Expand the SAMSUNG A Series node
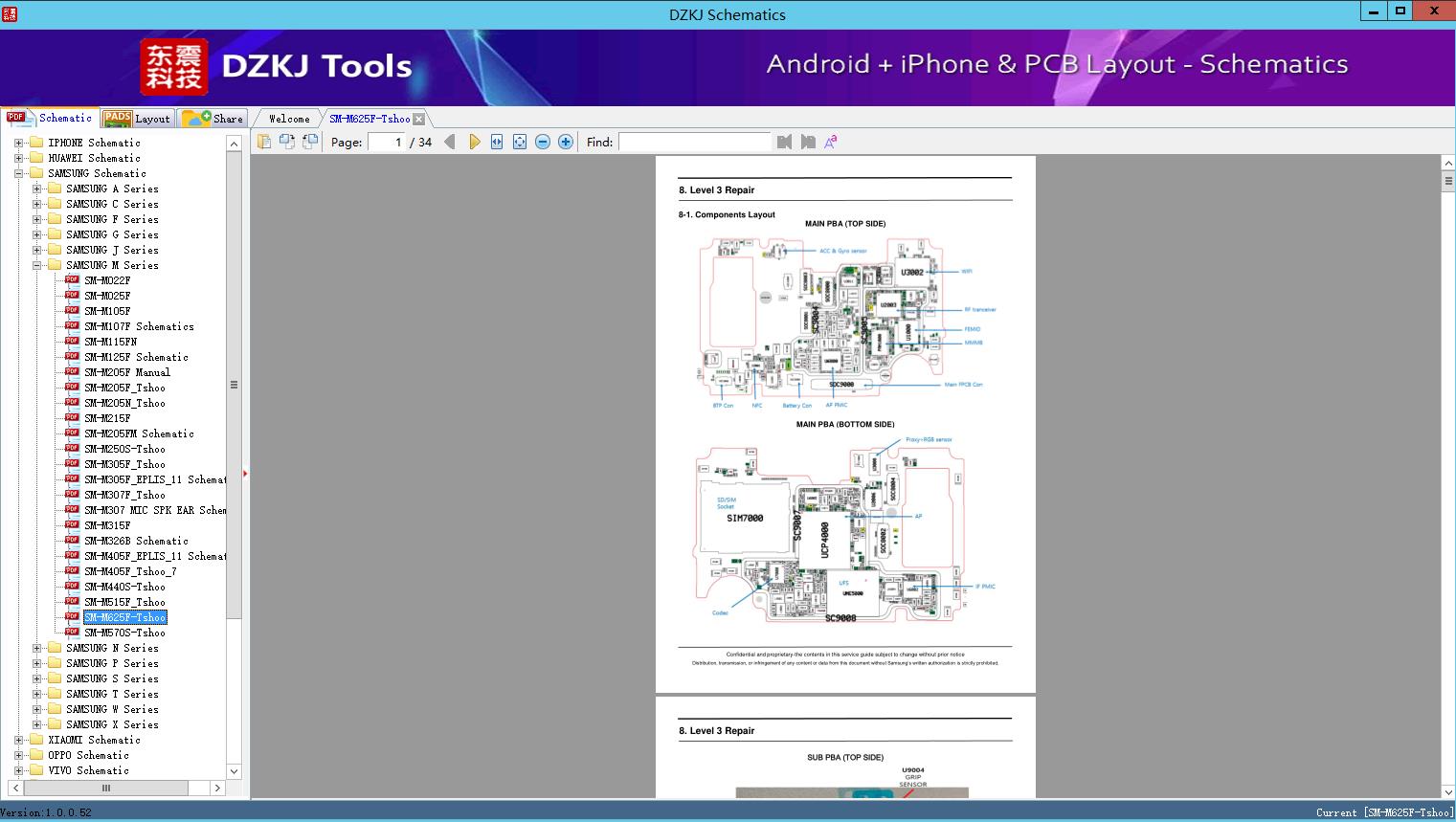Screen dimensions: 1456x822 pos(36,189)
